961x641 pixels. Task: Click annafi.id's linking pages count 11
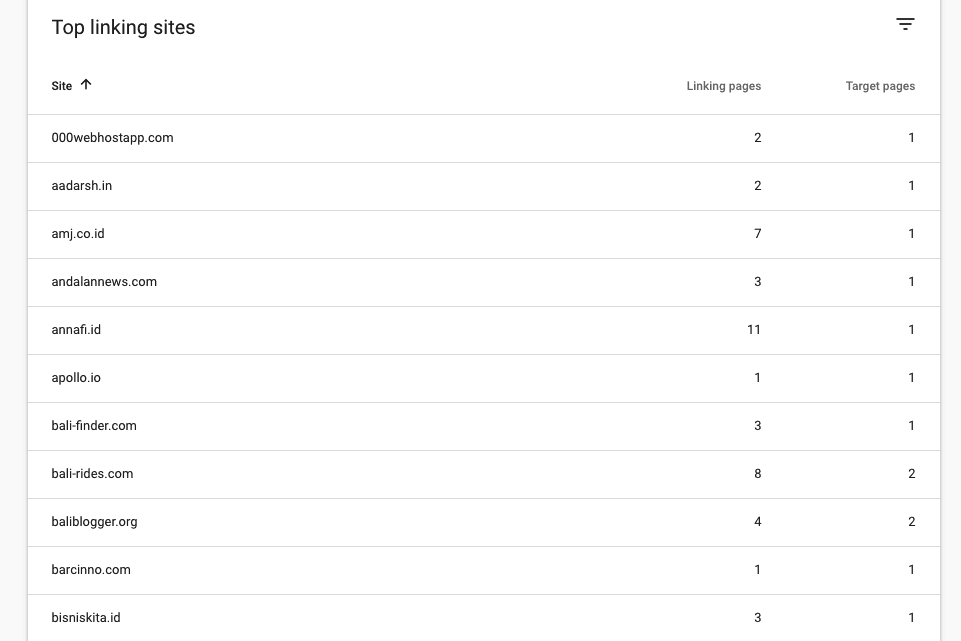753,330
